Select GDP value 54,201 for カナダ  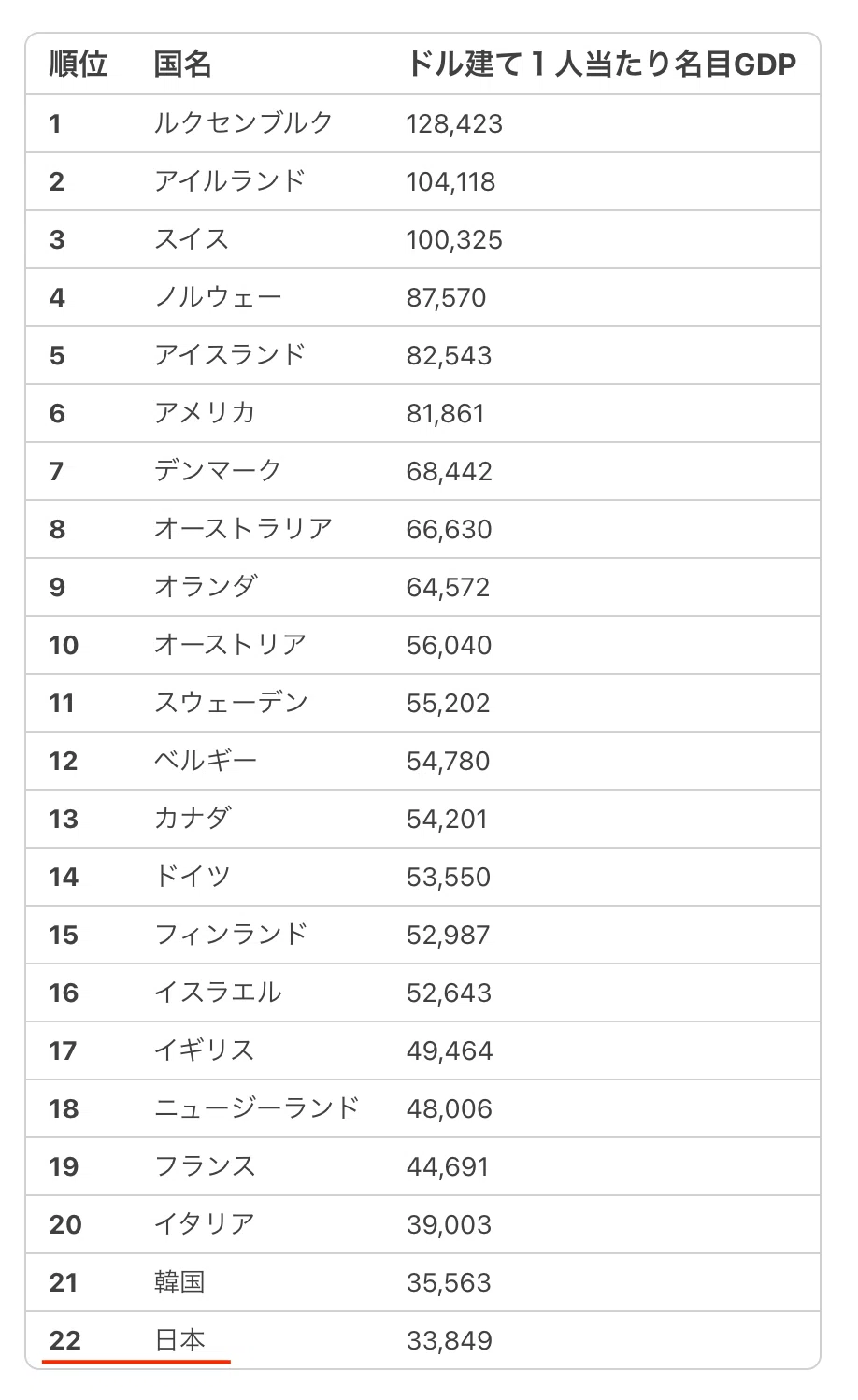pos(447,819)
